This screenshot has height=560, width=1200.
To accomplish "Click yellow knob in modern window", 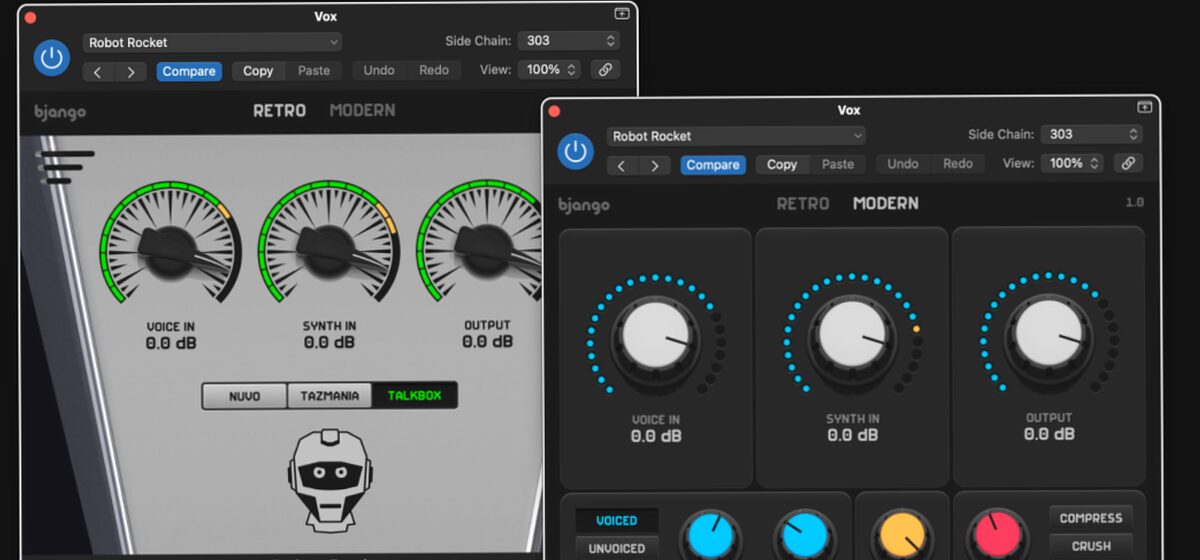I will (x=902, y=536).
